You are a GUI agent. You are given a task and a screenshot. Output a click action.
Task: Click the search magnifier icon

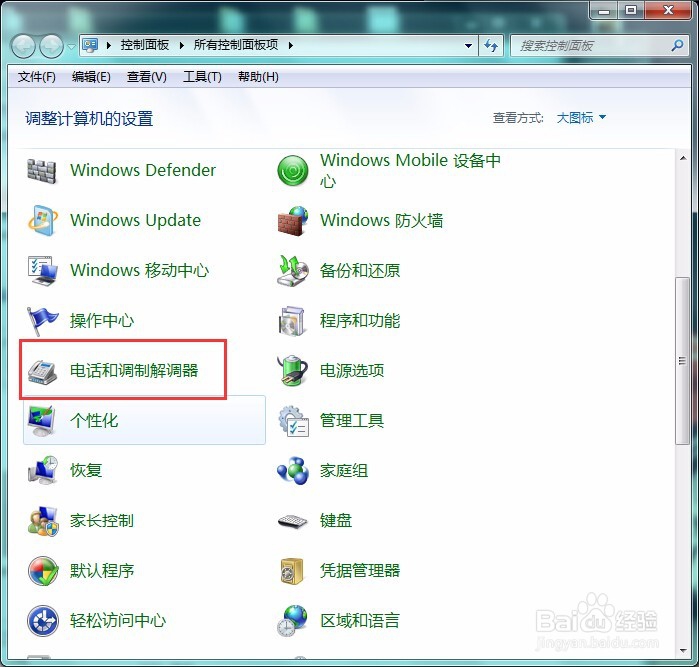point(677,45)
